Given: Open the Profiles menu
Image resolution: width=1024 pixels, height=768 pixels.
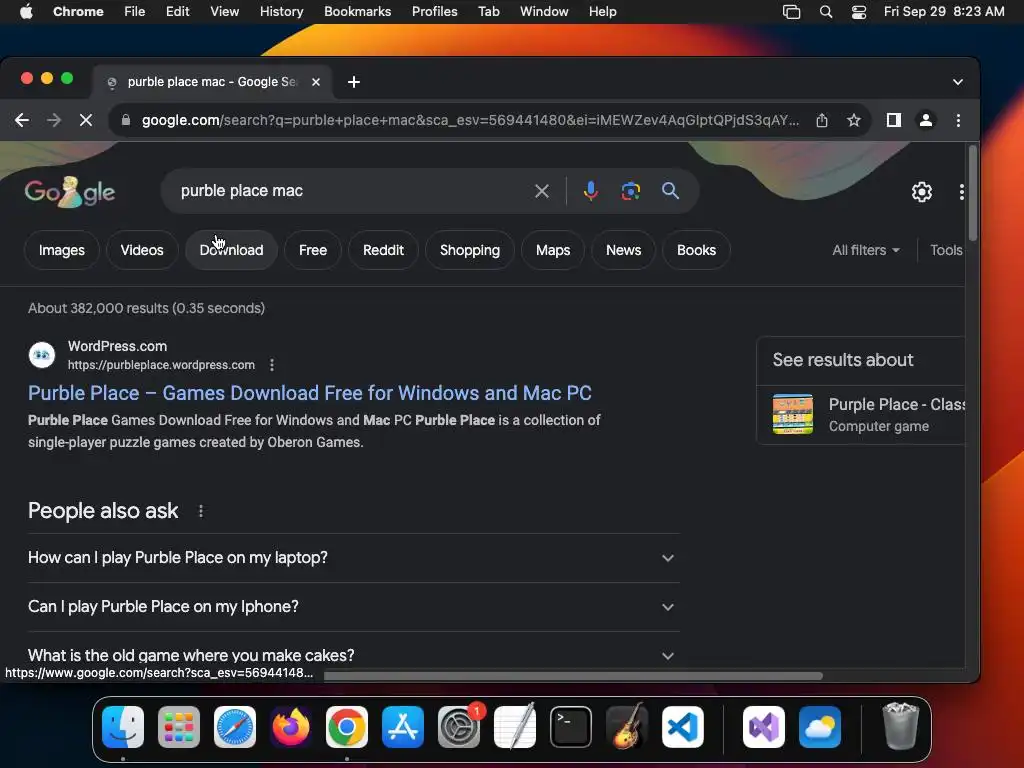Looking at the screenshot, I should pos(434,11).
